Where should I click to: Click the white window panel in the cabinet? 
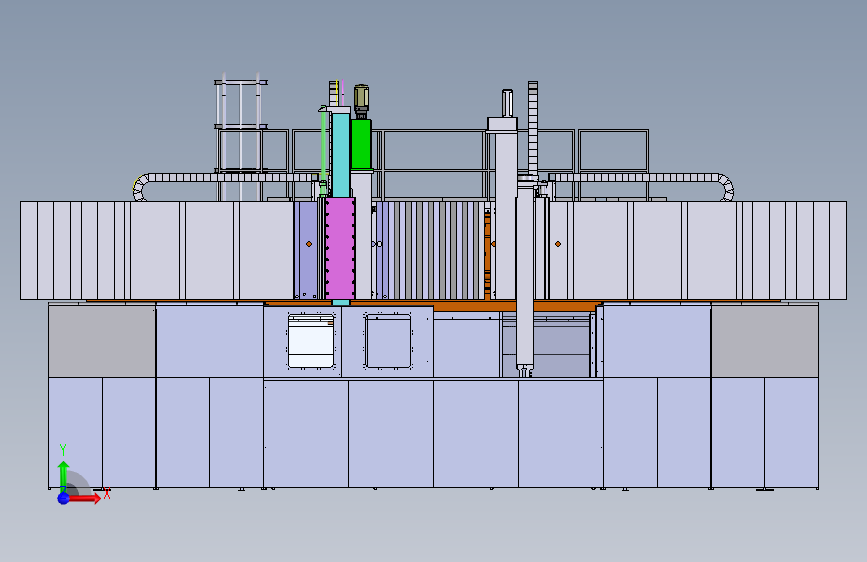(x=311, y=341)
